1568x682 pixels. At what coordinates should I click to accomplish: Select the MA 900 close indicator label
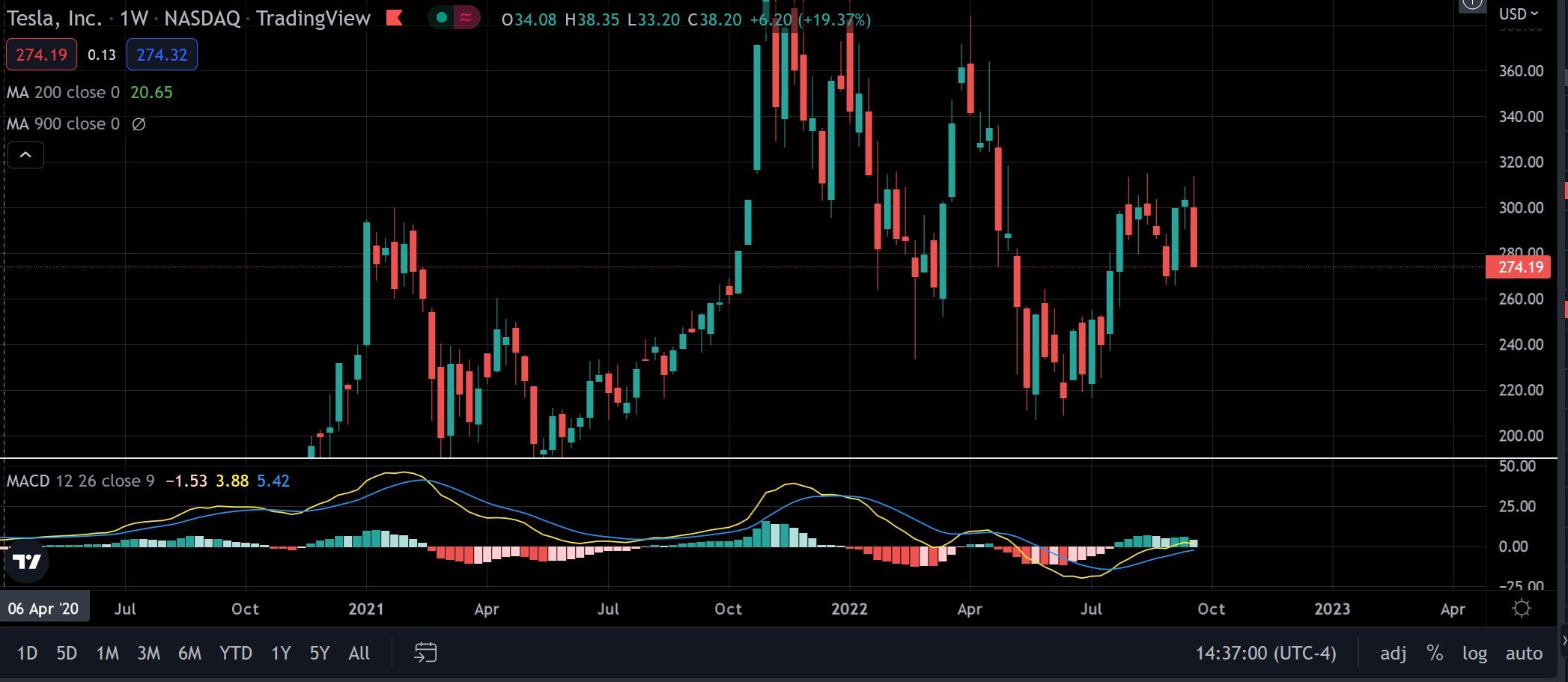click(63, 124)
